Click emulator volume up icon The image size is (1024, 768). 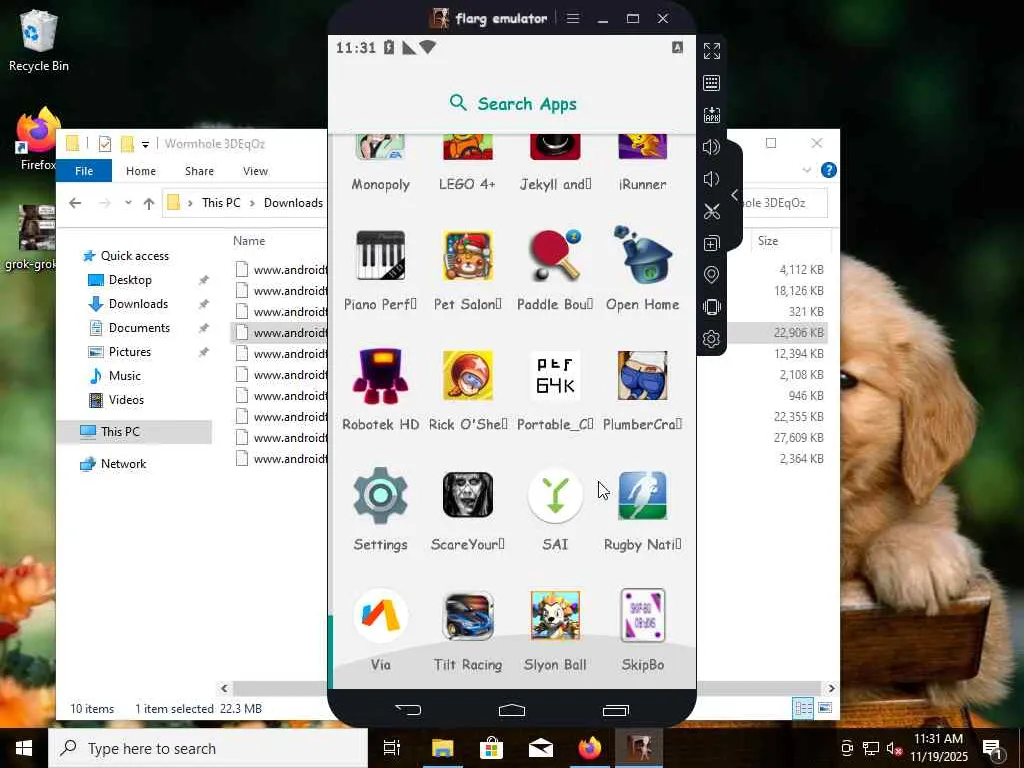(x=712, y=147)
